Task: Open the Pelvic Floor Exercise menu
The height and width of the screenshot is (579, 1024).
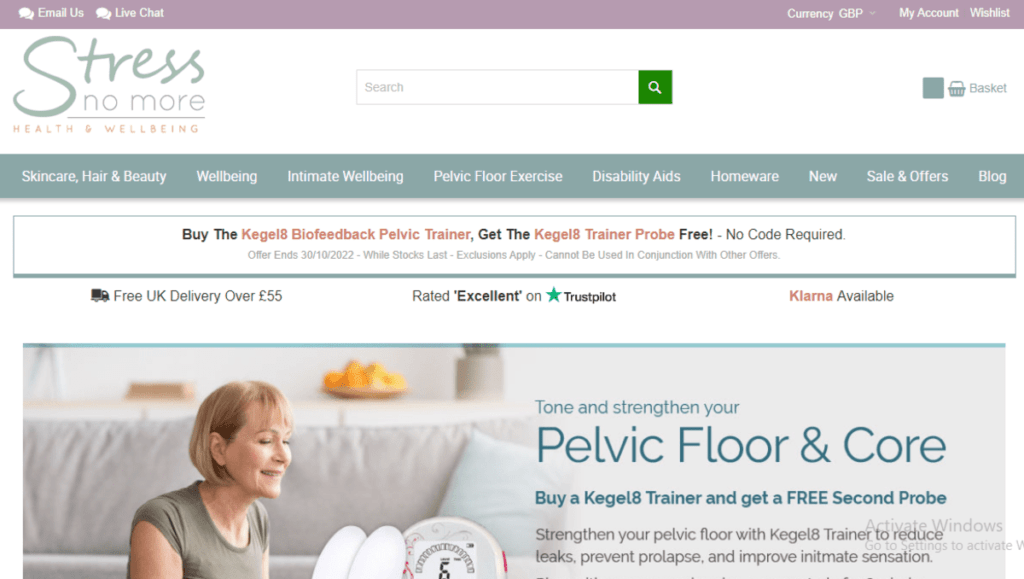Action: [x=498, y=176]
